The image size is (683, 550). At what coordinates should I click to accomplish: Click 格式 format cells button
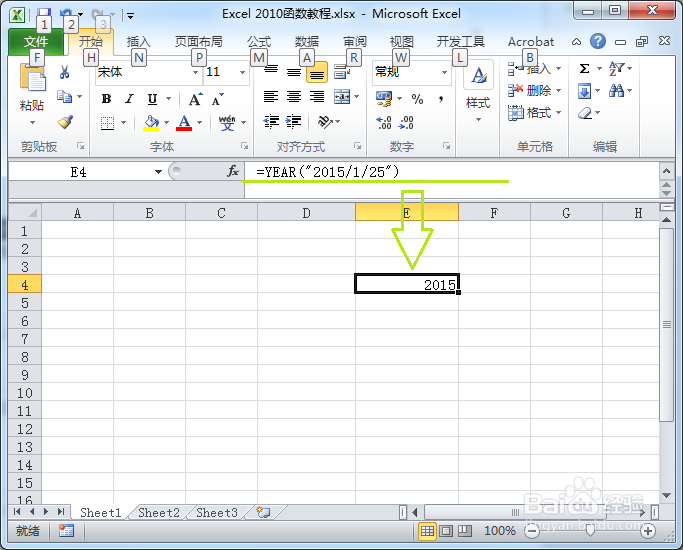[534, 113]
